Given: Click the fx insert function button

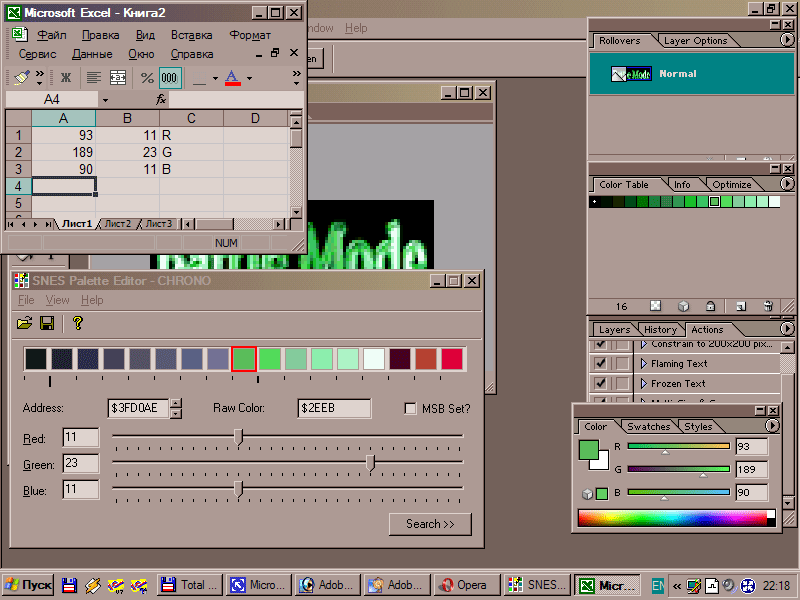Looking at the screenshot, I should 161,99.
